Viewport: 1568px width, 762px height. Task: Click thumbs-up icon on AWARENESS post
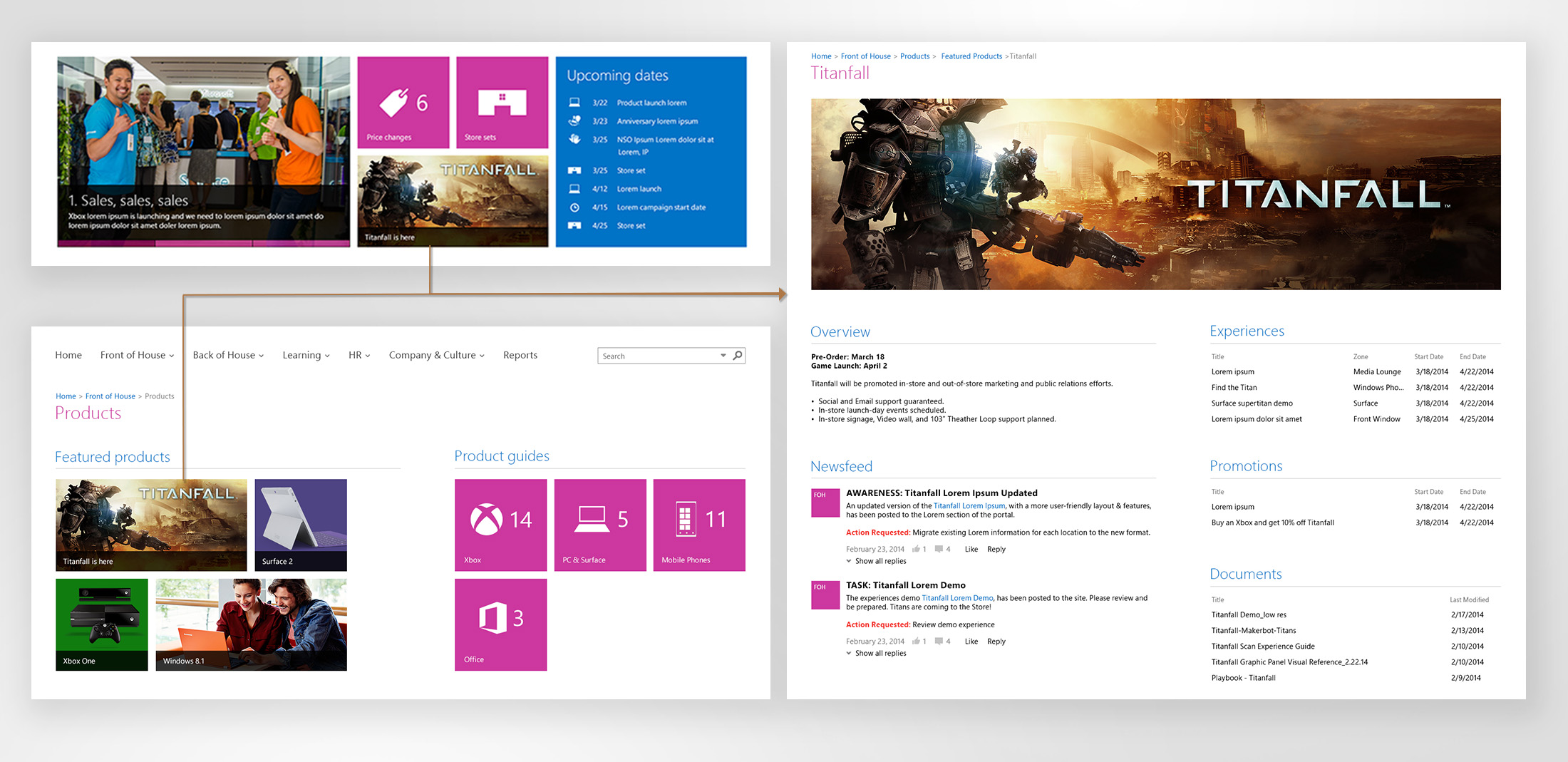(916, 549)
